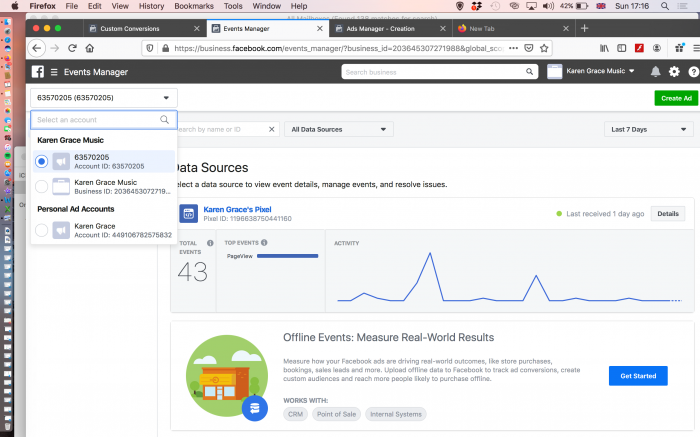The width and height of the screenshot is (700, 437).
Task: Click the Search by name or ID field
Action: click(x=228, y=129)
